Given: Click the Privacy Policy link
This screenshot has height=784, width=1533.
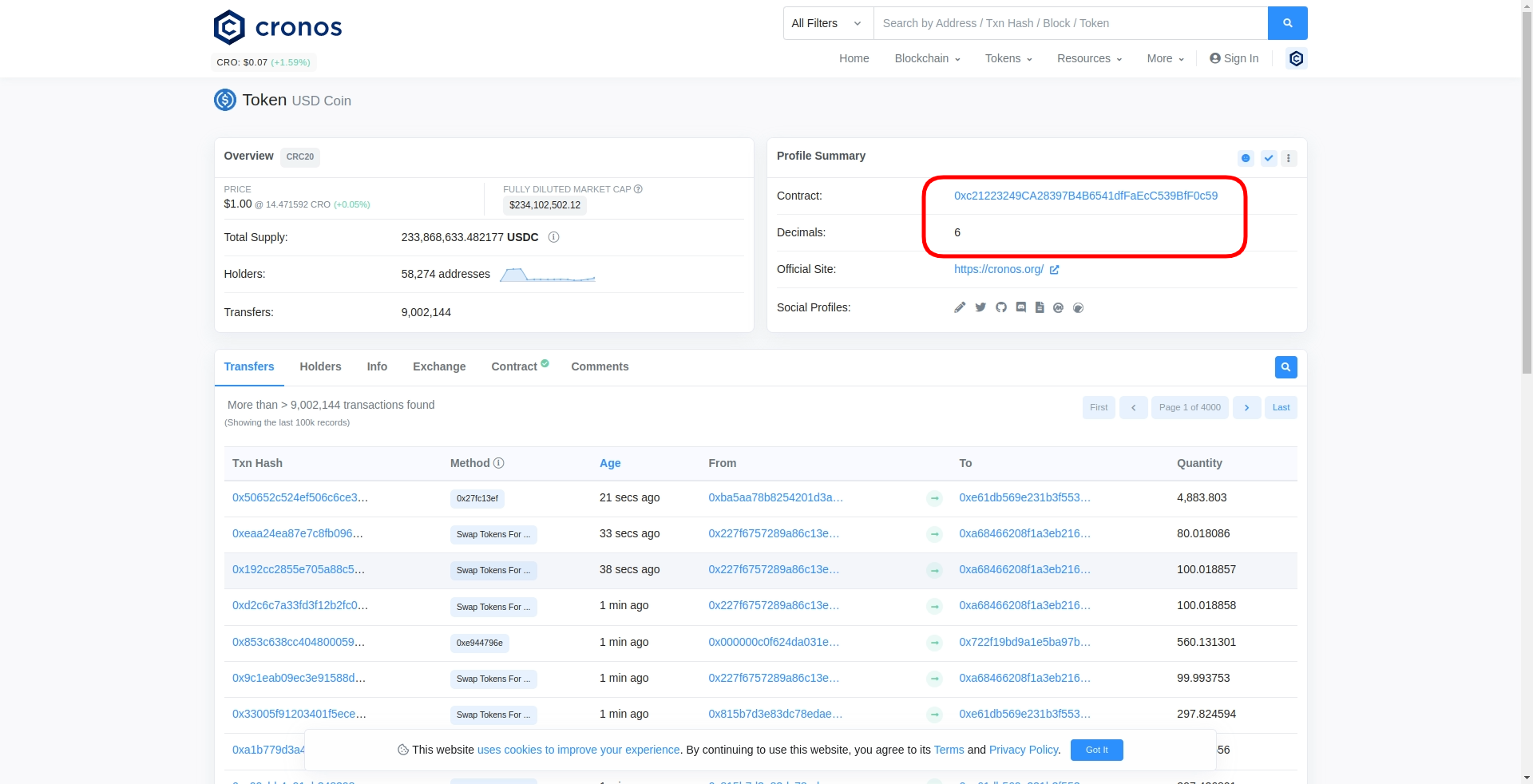Looking at the screenshot, I should (1024, 750).
